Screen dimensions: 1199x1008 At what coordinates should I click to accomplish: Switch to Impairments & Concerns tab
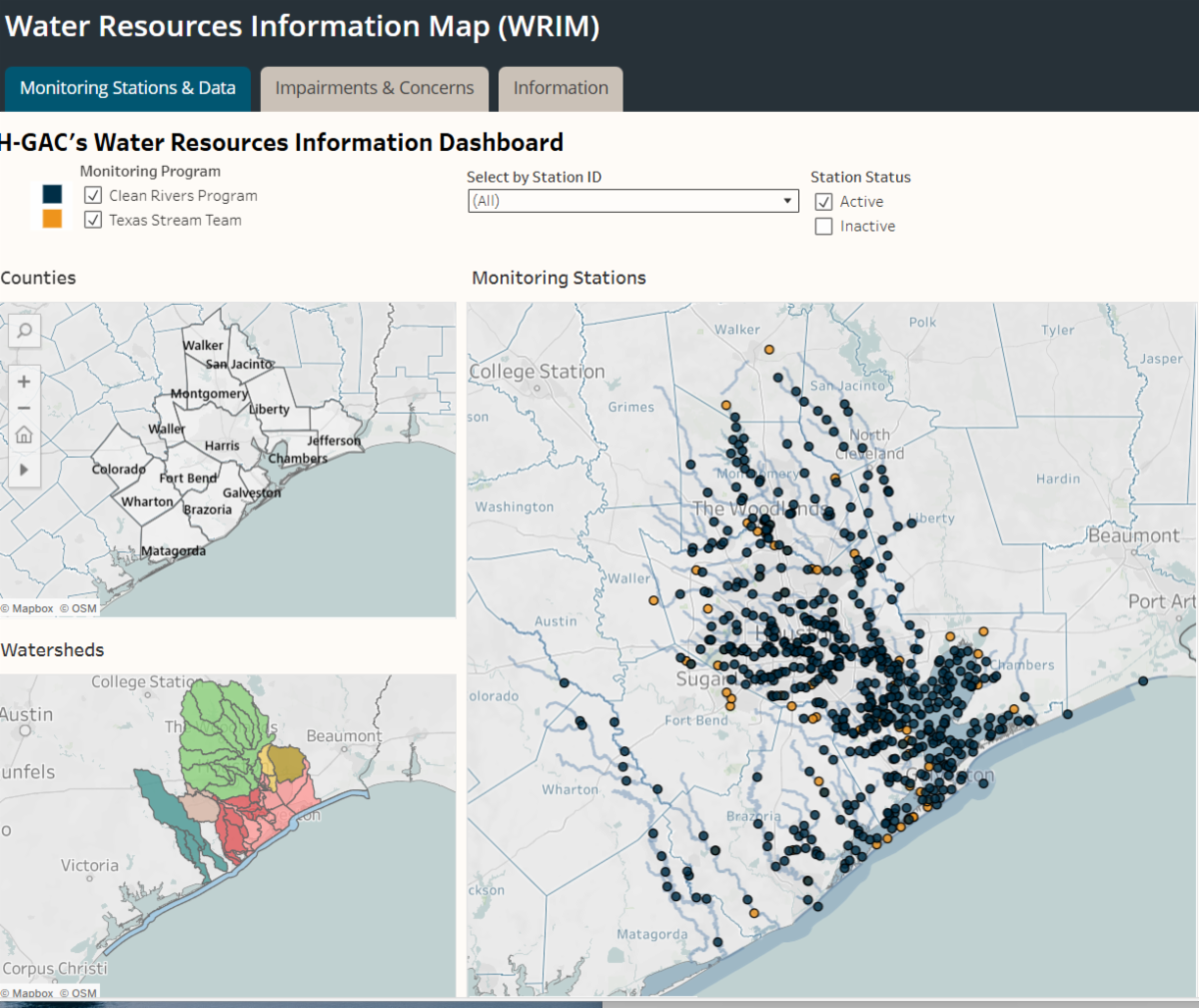[375, 88]
